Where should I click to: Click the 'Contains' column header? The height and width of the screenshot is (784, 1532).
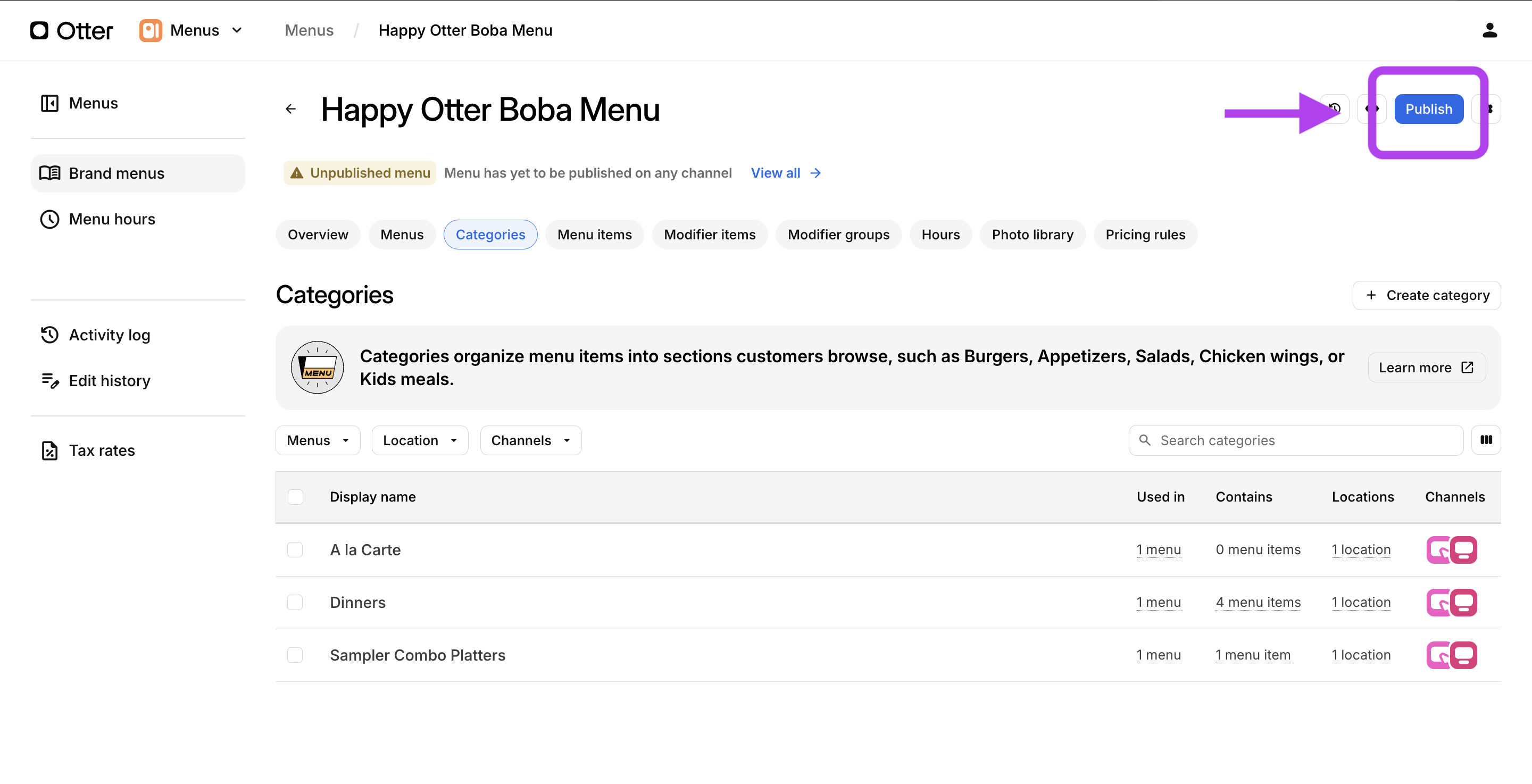click(1244, 497)
